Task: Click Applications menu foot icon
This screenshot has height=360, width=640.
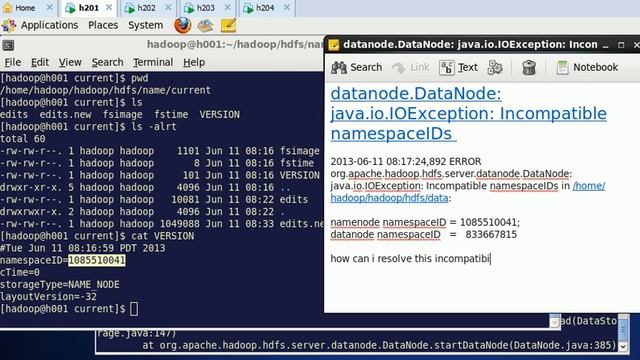Action: 9,25
